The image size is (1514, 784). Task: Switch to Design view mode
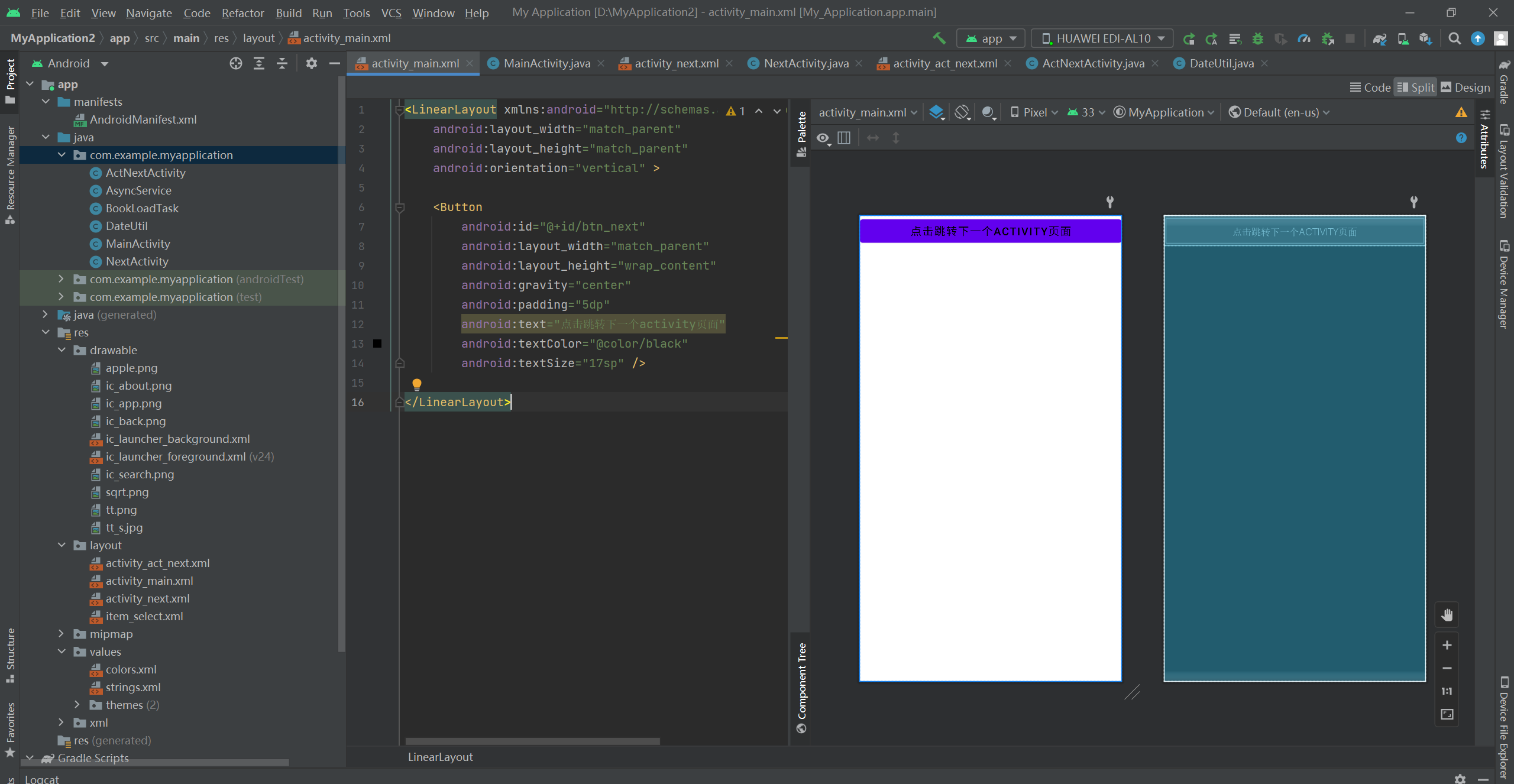tap(1466, 88)
